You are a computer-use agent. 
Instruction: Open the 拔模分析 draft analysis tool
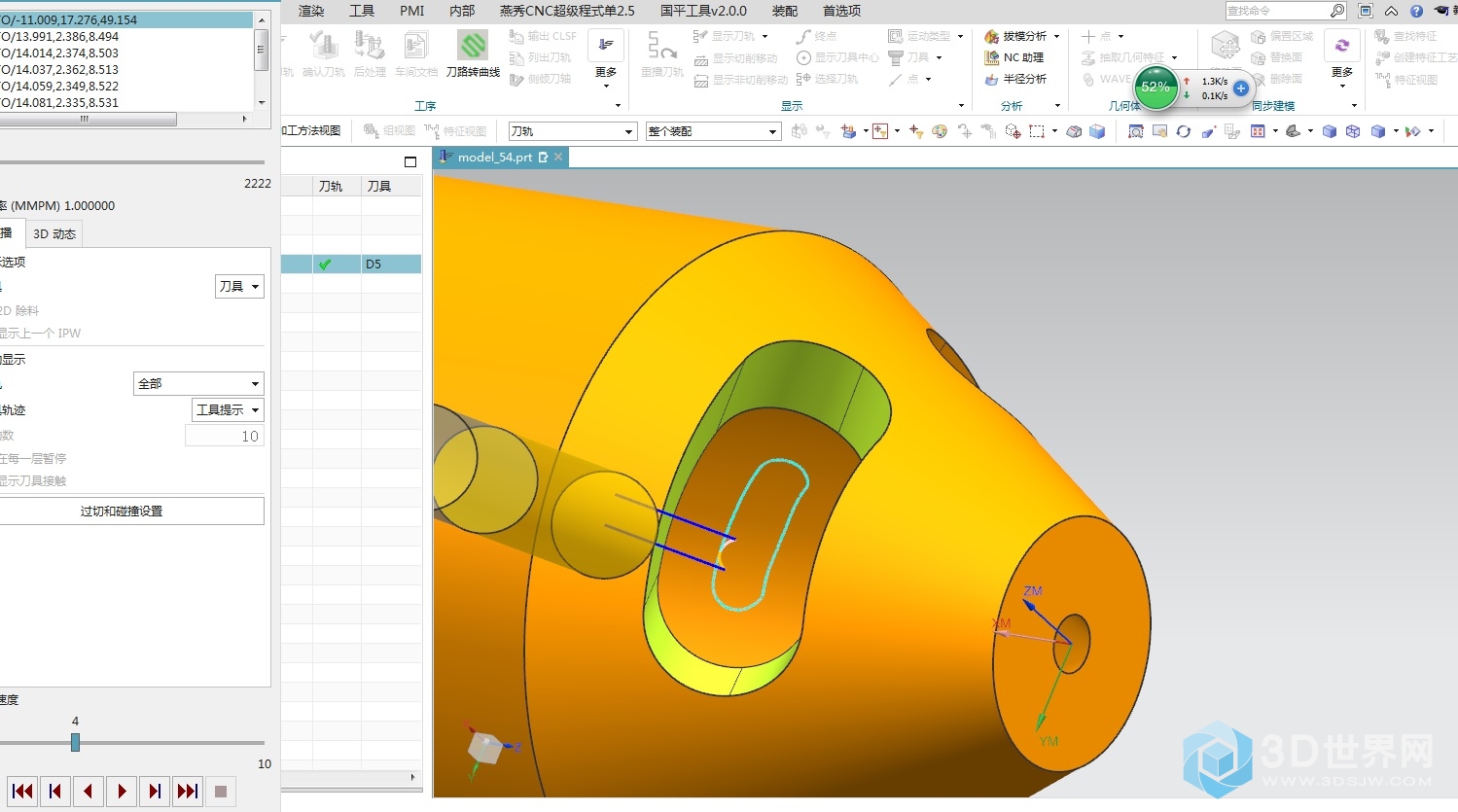(x=1015, y=36)
